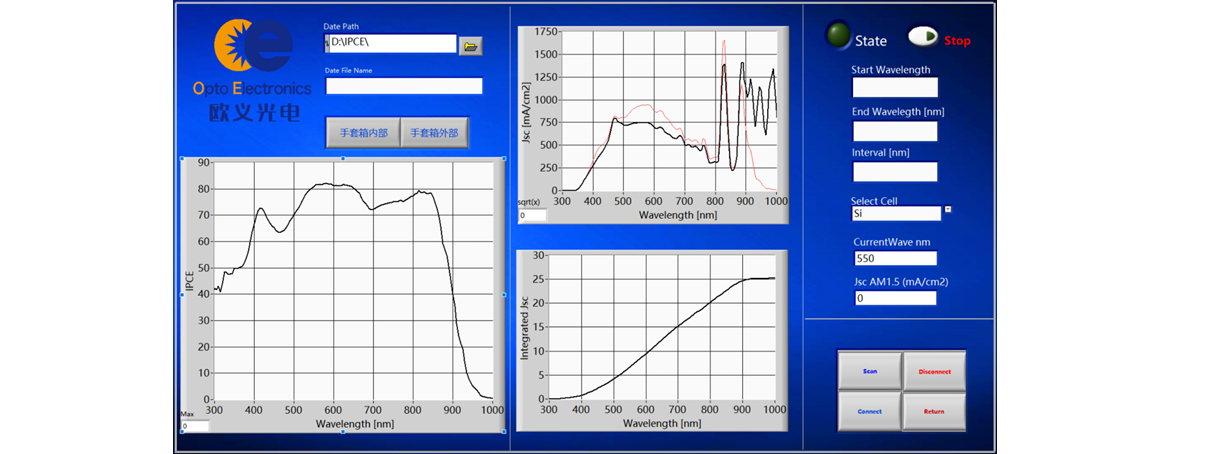Click the Date Path text field
The height and width of the screenshot is (454, 1210).
point(390,44)
